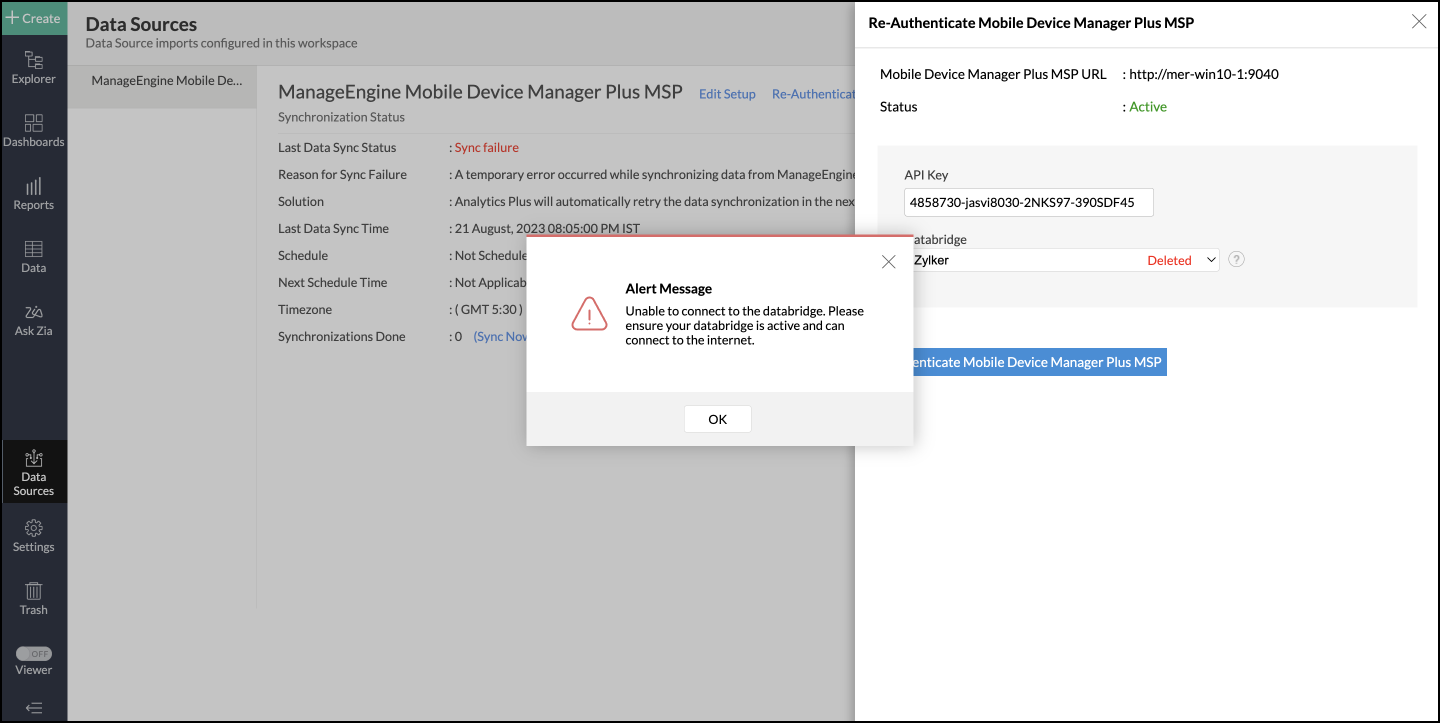Open the Explorer sidebar icon

pos(33,67)
